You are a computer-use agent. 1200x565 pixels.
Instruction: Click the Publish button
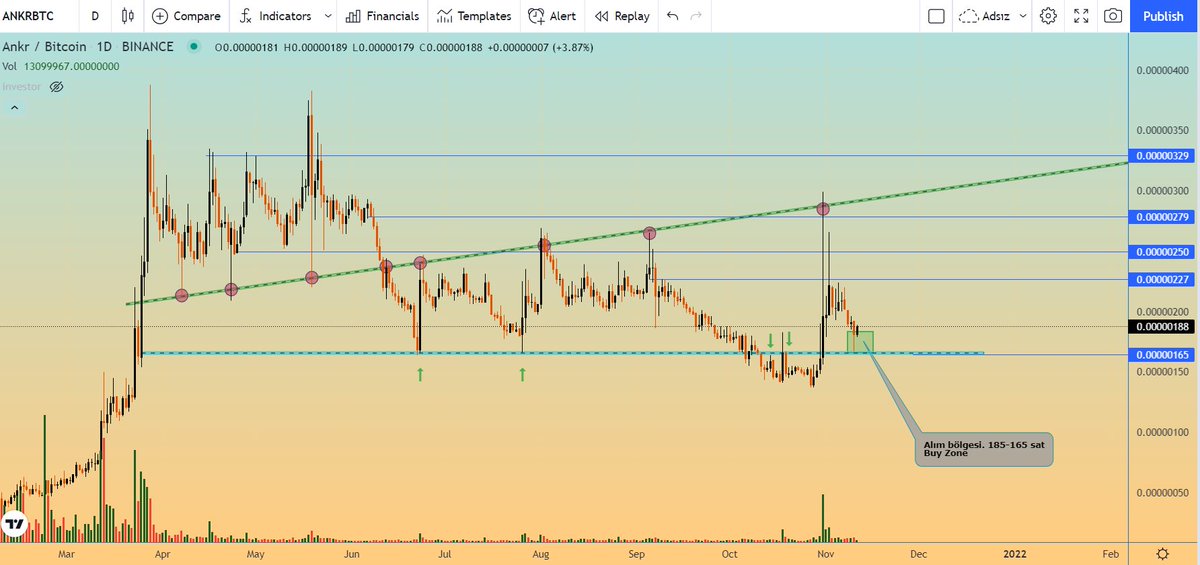point(1163,16)
